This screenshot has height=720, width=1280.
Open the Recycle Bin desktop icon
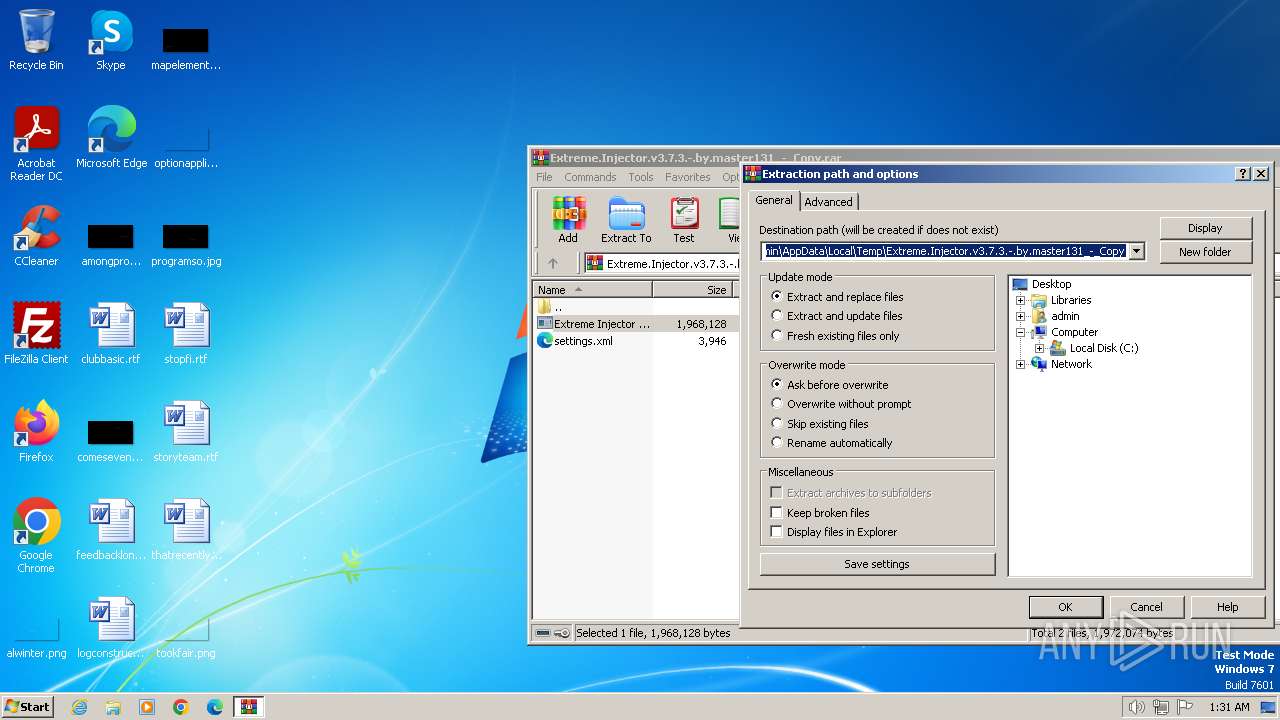click(36, 40)
